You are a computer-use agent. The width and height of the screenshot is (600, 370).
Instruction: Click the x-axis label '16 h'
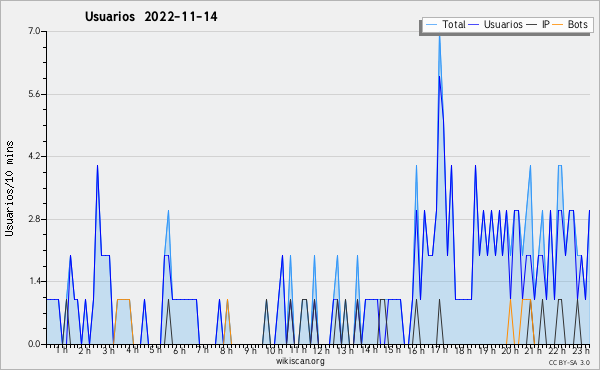click(x=416, y=350)
